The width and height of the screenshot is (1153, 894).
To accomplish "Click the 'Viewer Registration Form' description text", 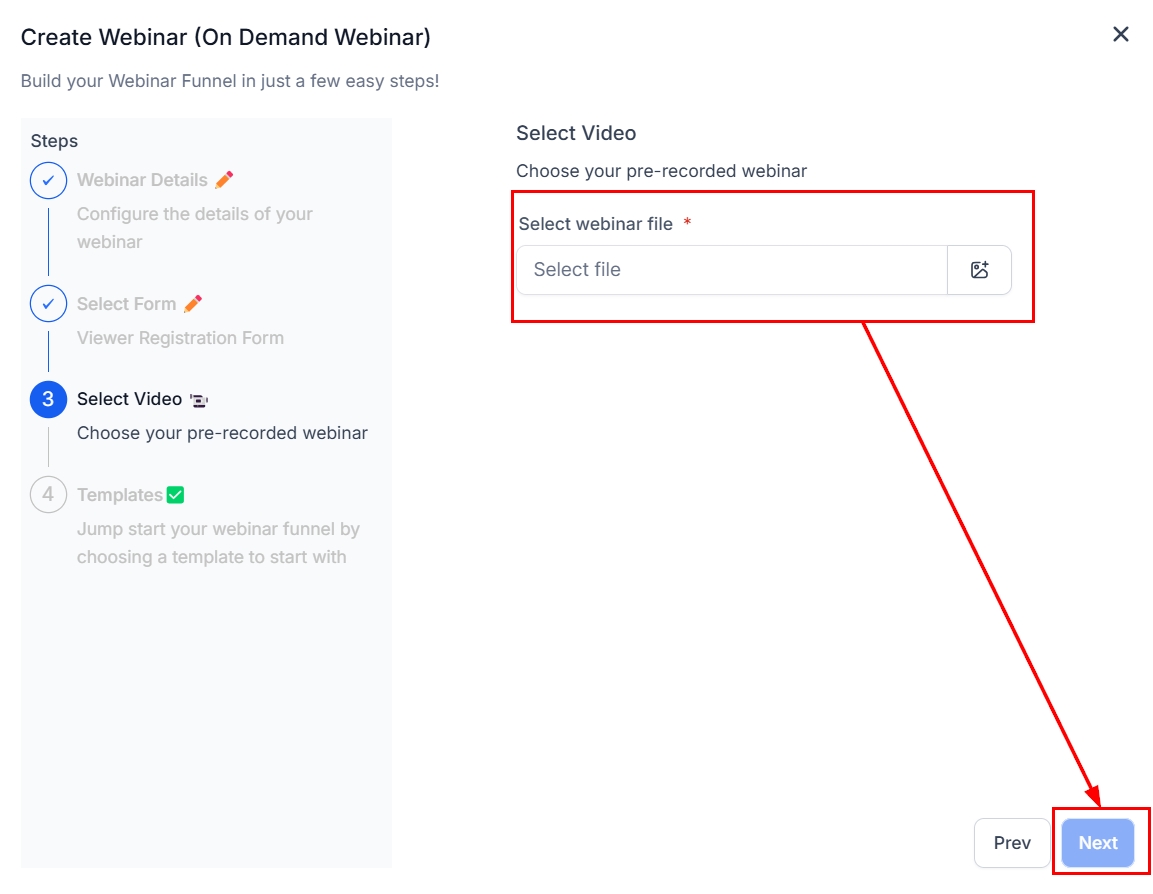I will 180,338.
